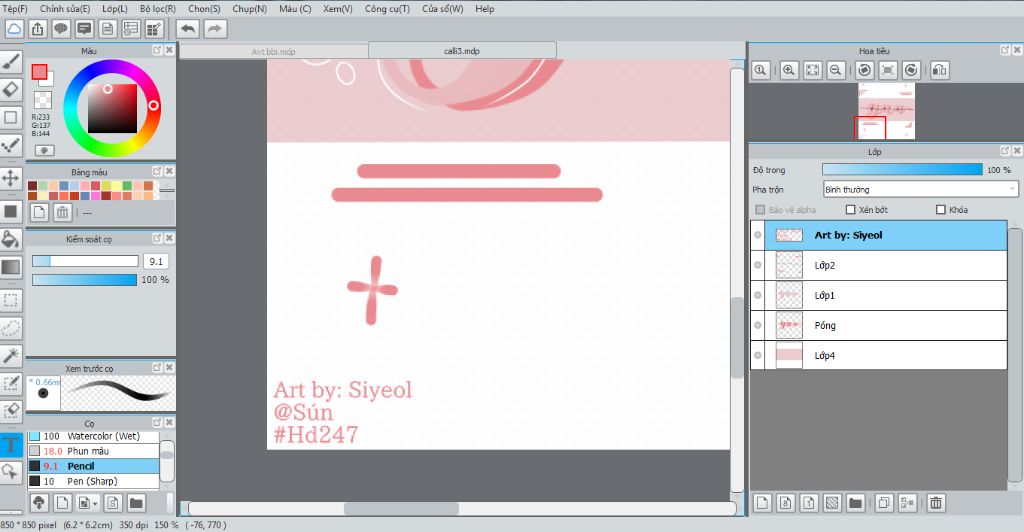Open the add brush dropdown arrow
Viewport: 1024px width, 532px height.
(95, 503)
